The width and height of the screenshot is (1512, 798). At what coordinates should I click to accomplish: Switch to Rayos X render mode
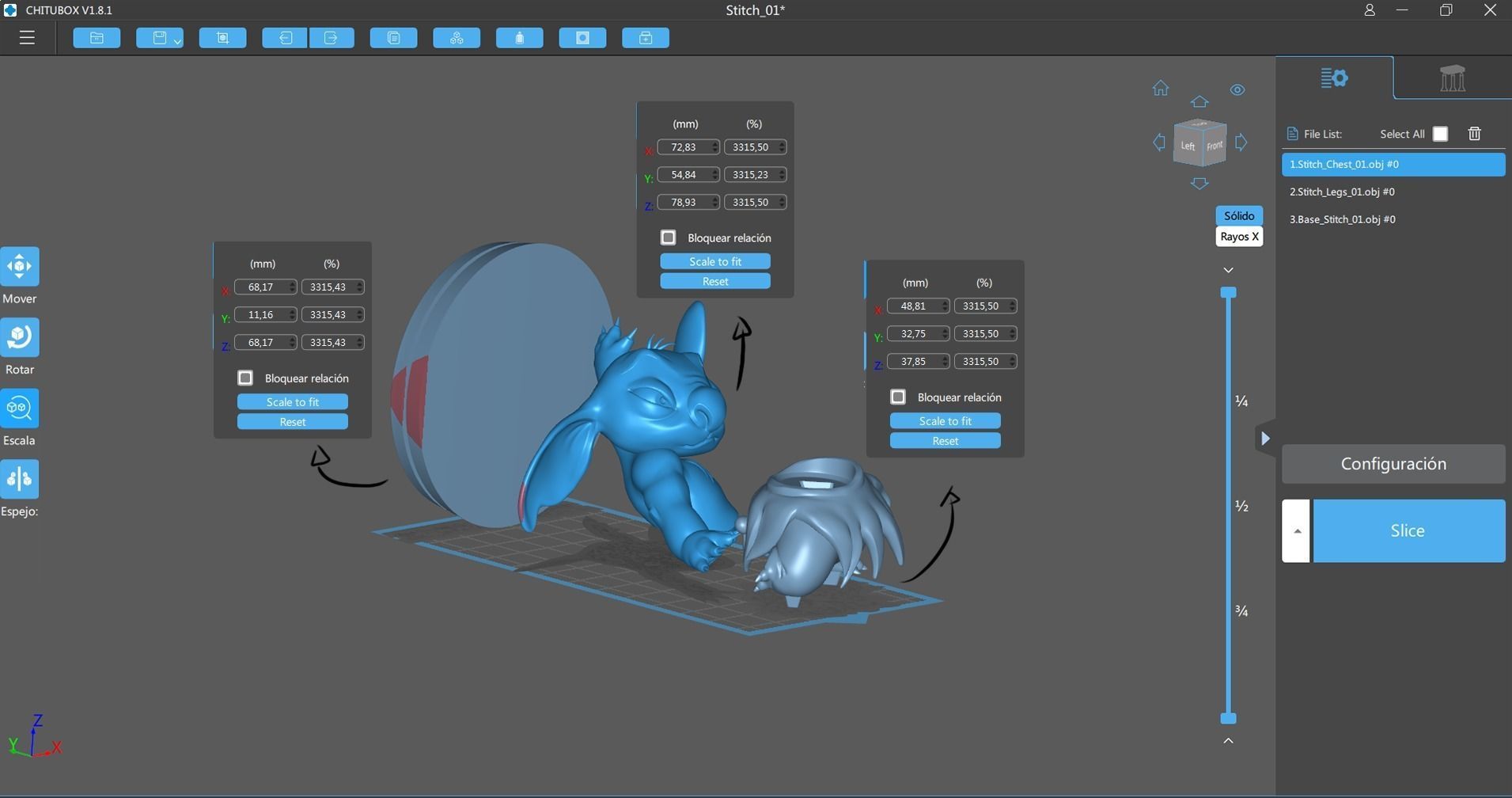[1239, 236]
